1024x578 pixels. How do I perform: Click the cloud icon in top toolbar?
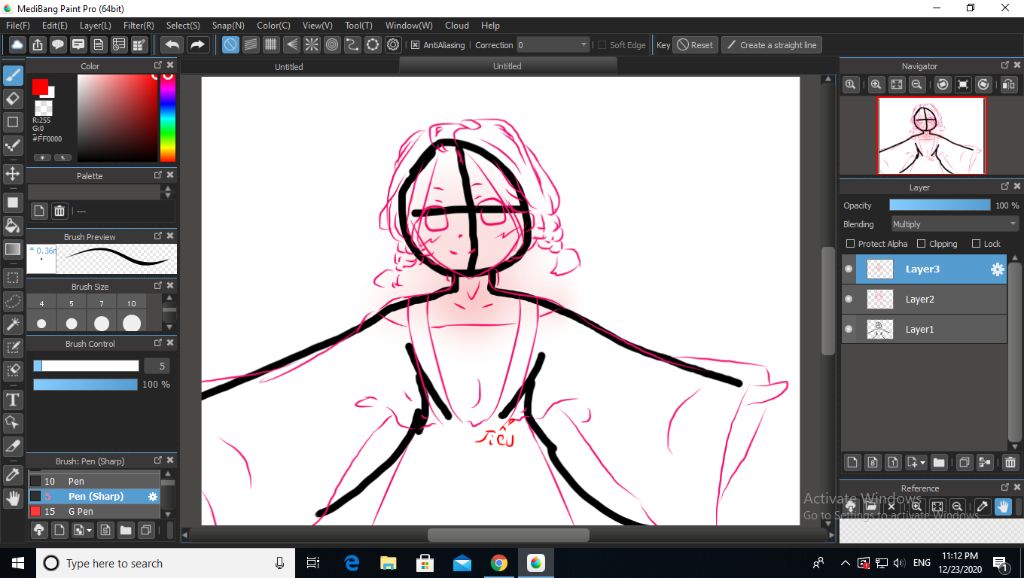[x=17, y=44]
